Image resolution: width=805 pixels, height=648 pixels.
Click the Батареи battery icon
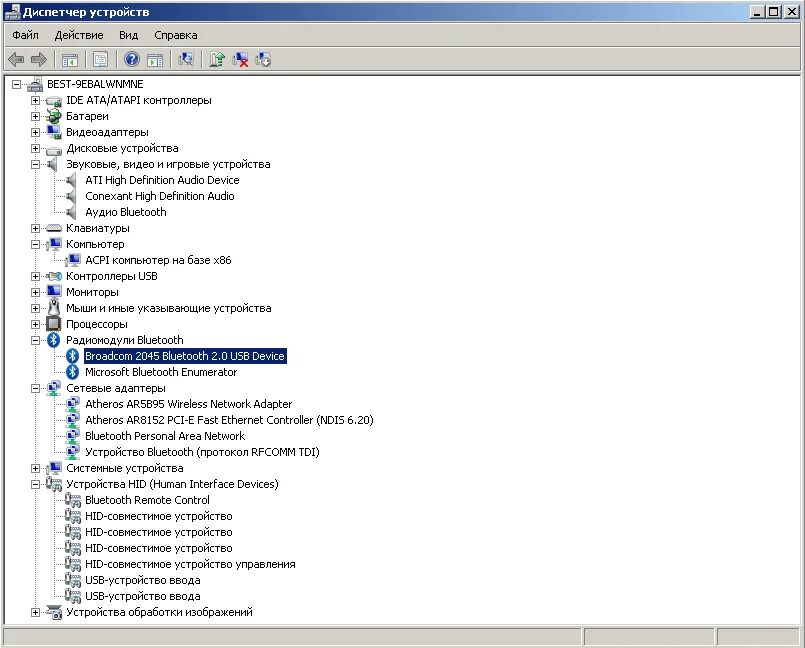pyautogui.click(x=53, y=116)
